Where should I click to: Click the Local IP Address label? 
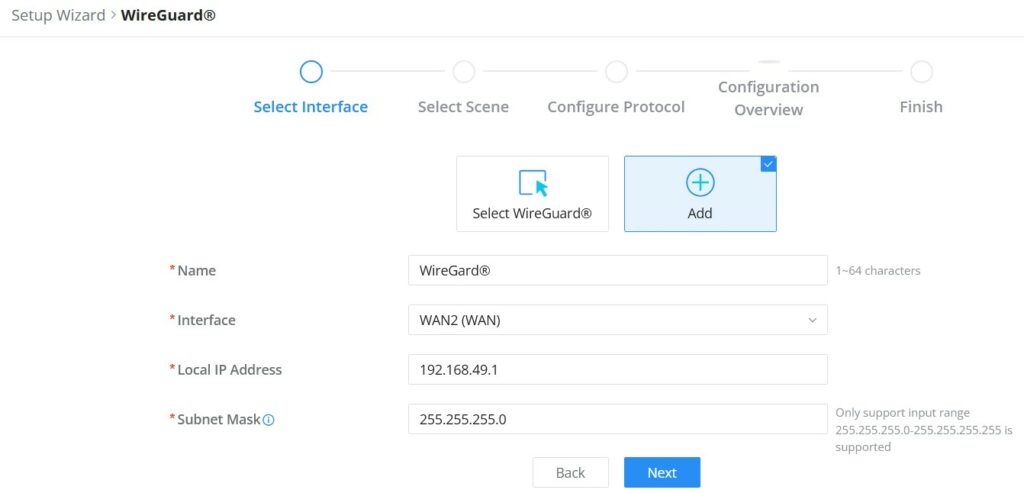[x=230, y=370]
